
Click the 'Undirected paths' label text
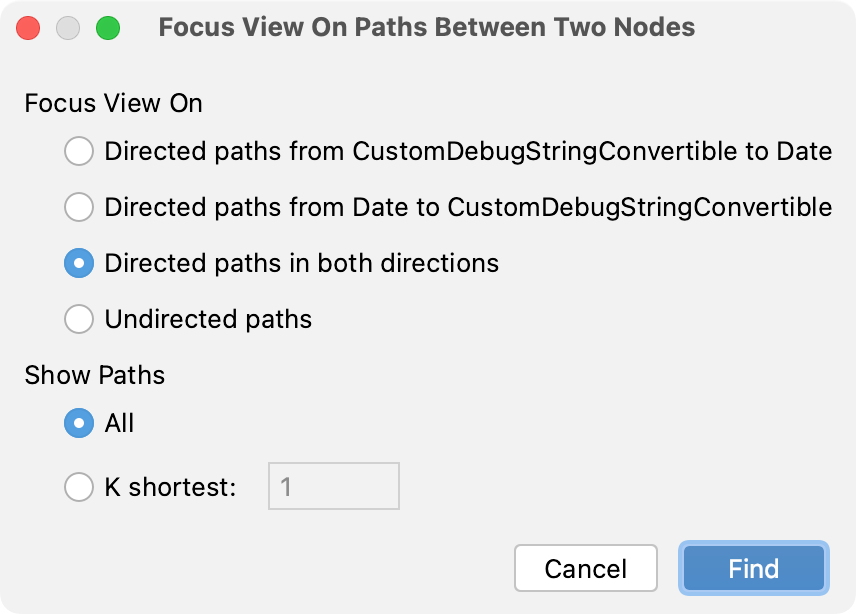209,319
